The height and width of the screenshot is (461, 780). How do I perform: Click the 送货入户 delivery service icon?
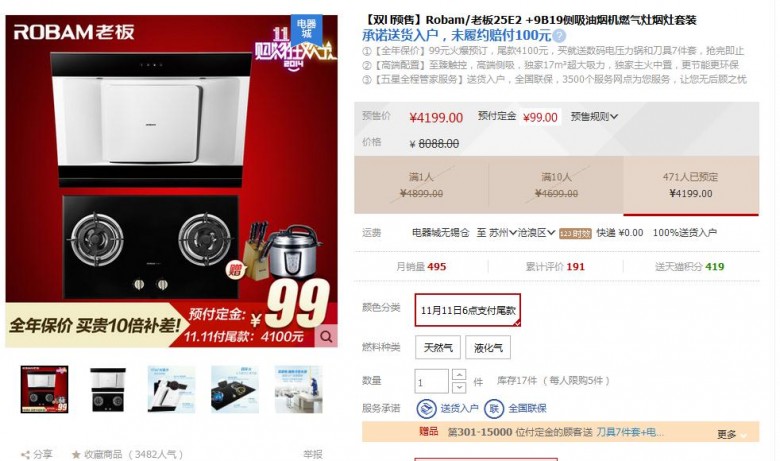(x=426, y=409)
